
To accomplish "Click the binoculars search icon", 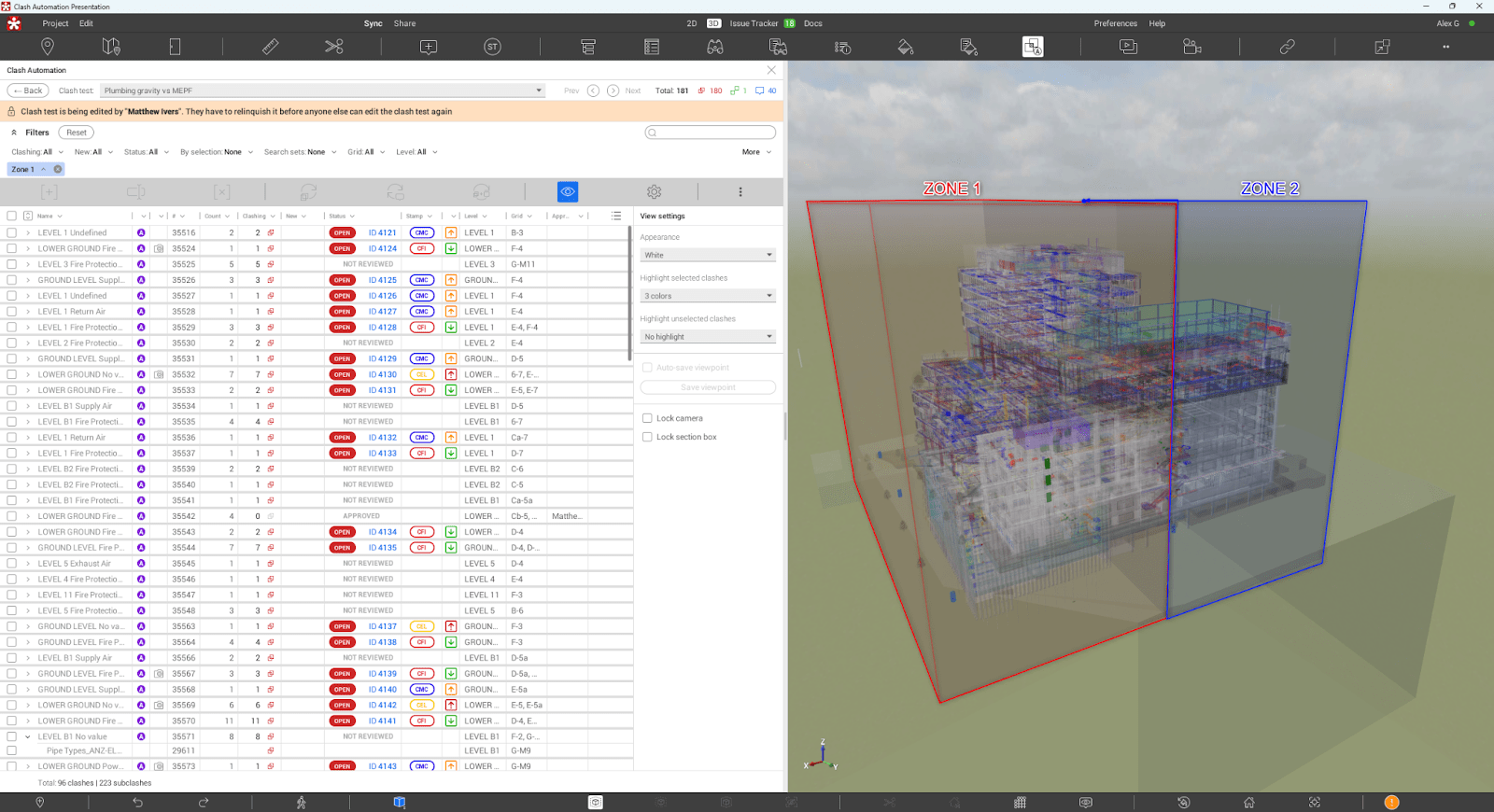I will click(x=715, y=47).
